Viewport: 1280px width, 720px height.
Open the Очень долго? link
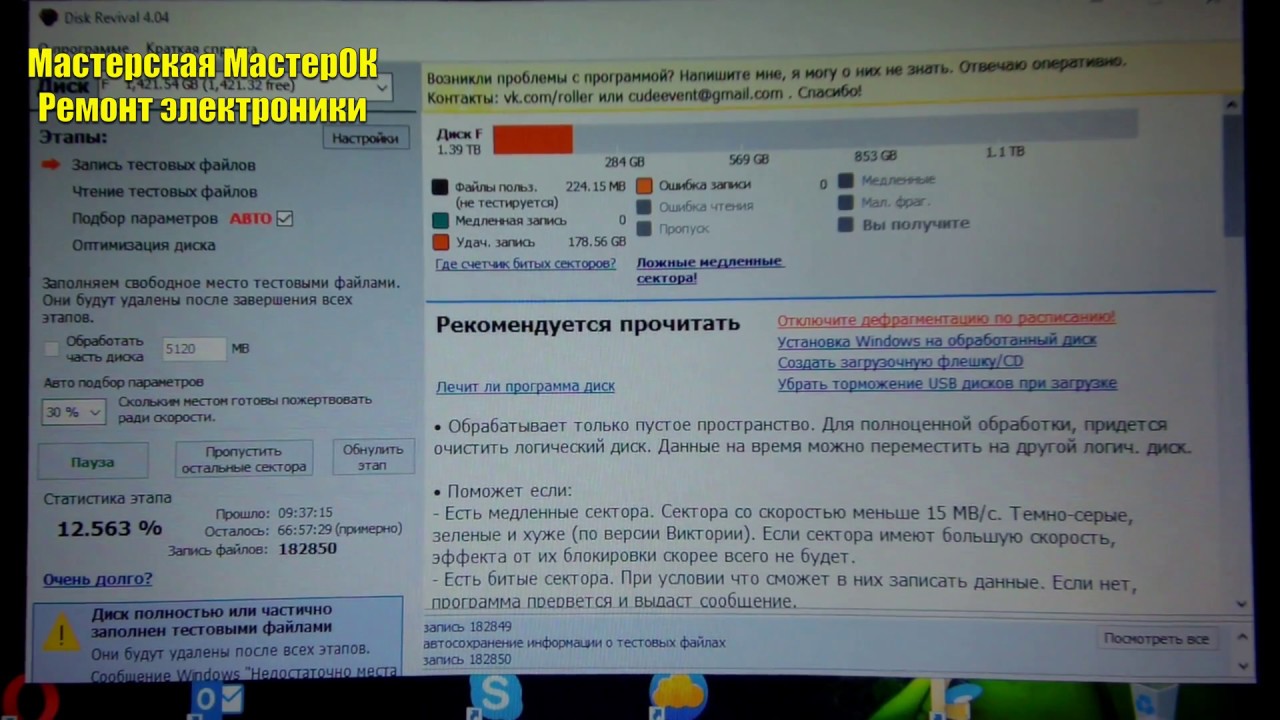click(97, 579)
